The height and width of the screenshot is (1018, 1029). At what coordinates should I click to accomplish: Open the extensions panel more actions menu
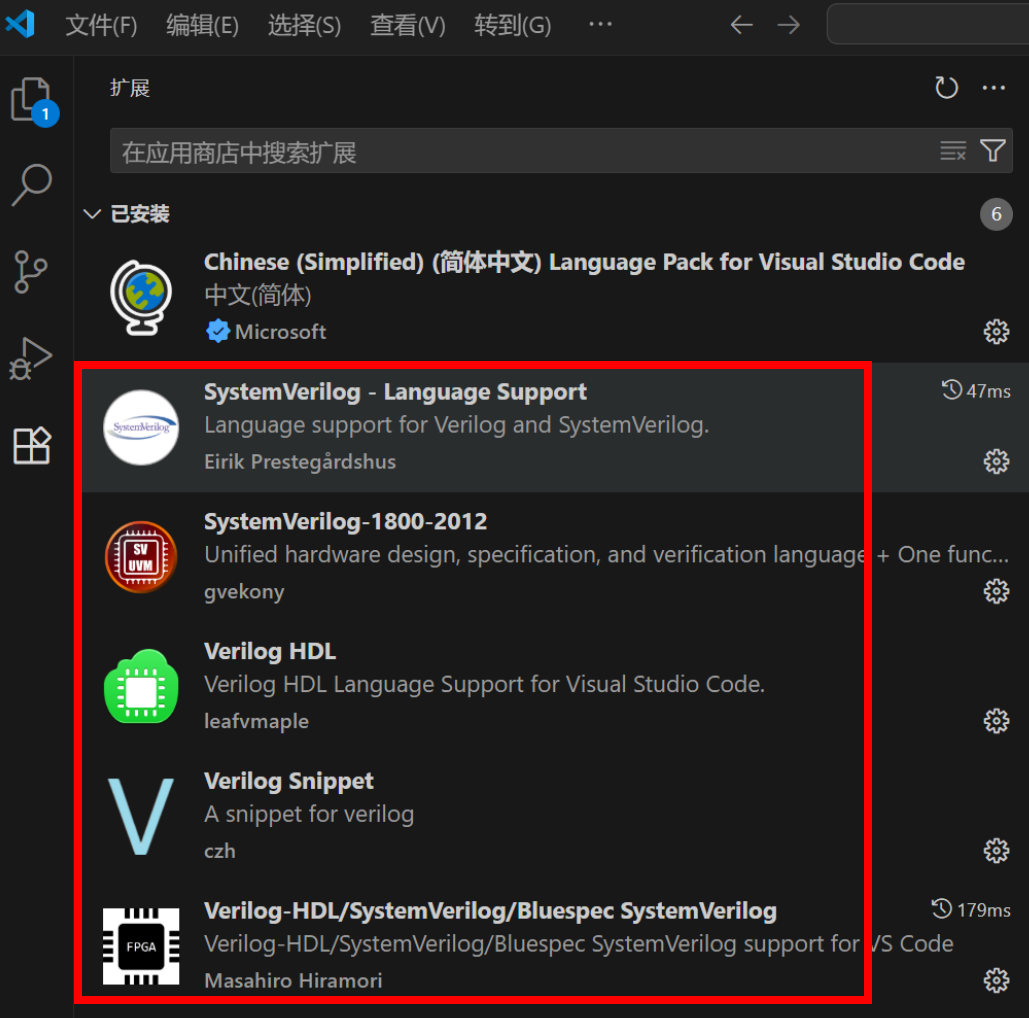point(994,87)
